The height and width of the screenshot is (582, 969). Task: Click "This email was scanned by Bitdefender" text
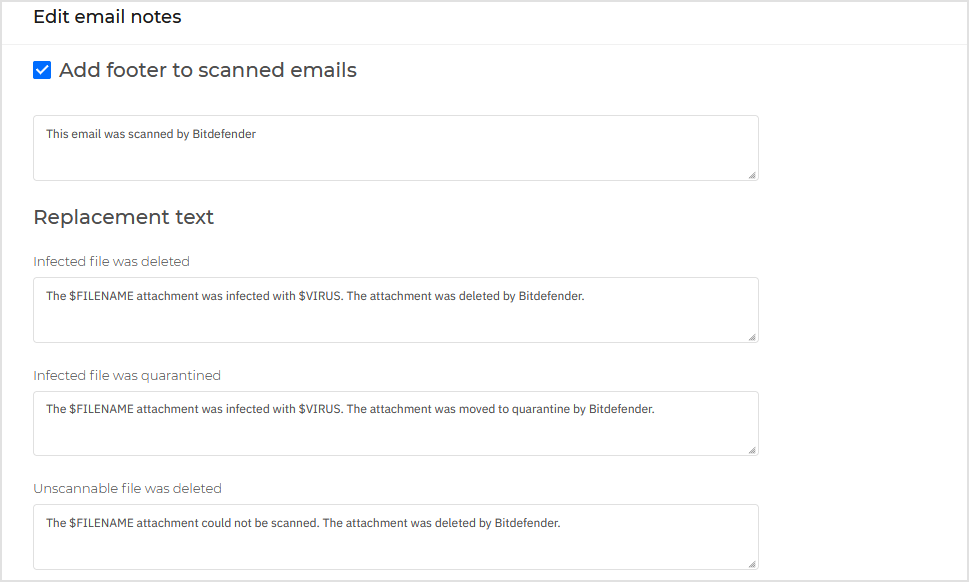coord(150,133)
